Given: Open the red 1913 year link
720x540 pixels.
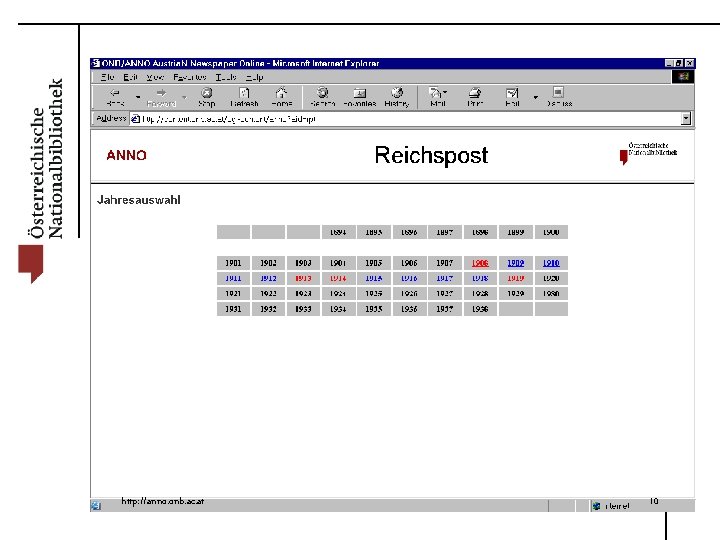Looking at the screenshot, I should click(x=303, y=278).
